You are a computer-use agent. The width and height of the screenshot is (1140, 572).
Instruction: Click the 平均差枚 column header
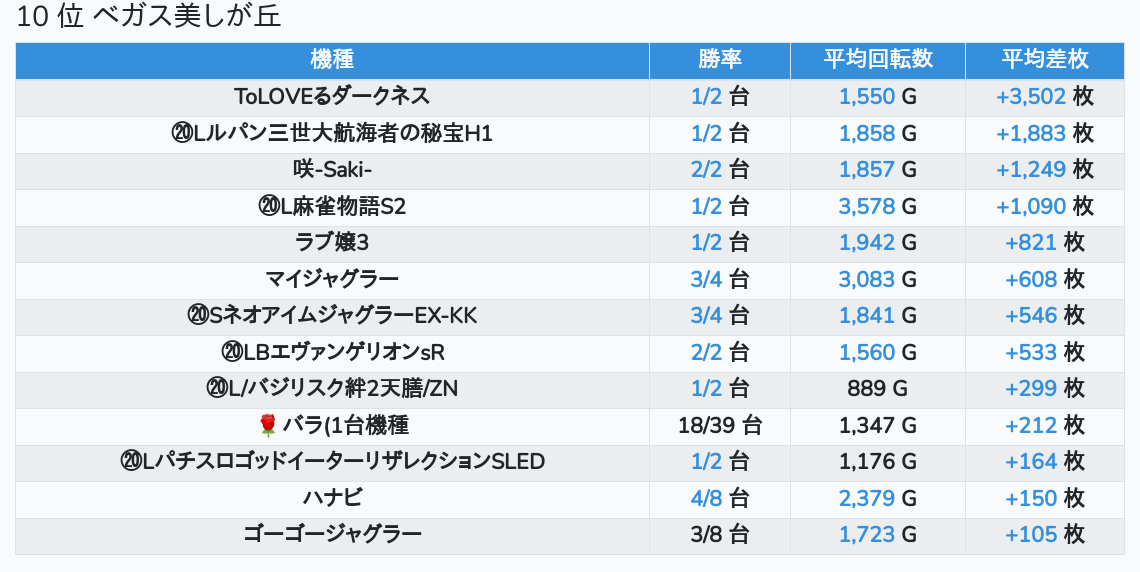pyautogui.click(x=1045, y=60)
